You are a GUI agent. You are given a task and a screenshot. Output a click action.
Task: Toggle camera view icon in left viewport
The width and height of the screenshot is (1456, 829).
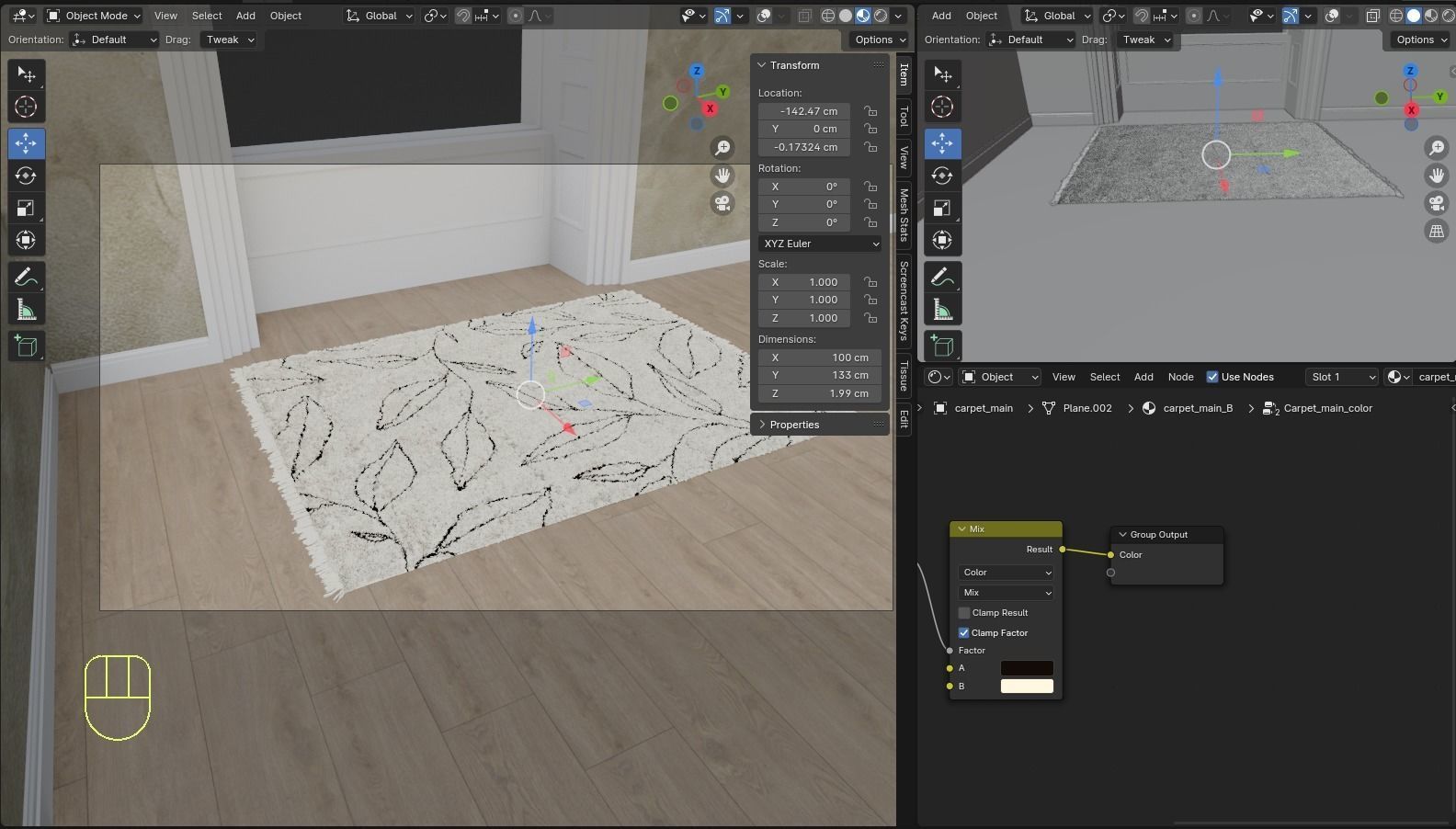coord(723,203)
